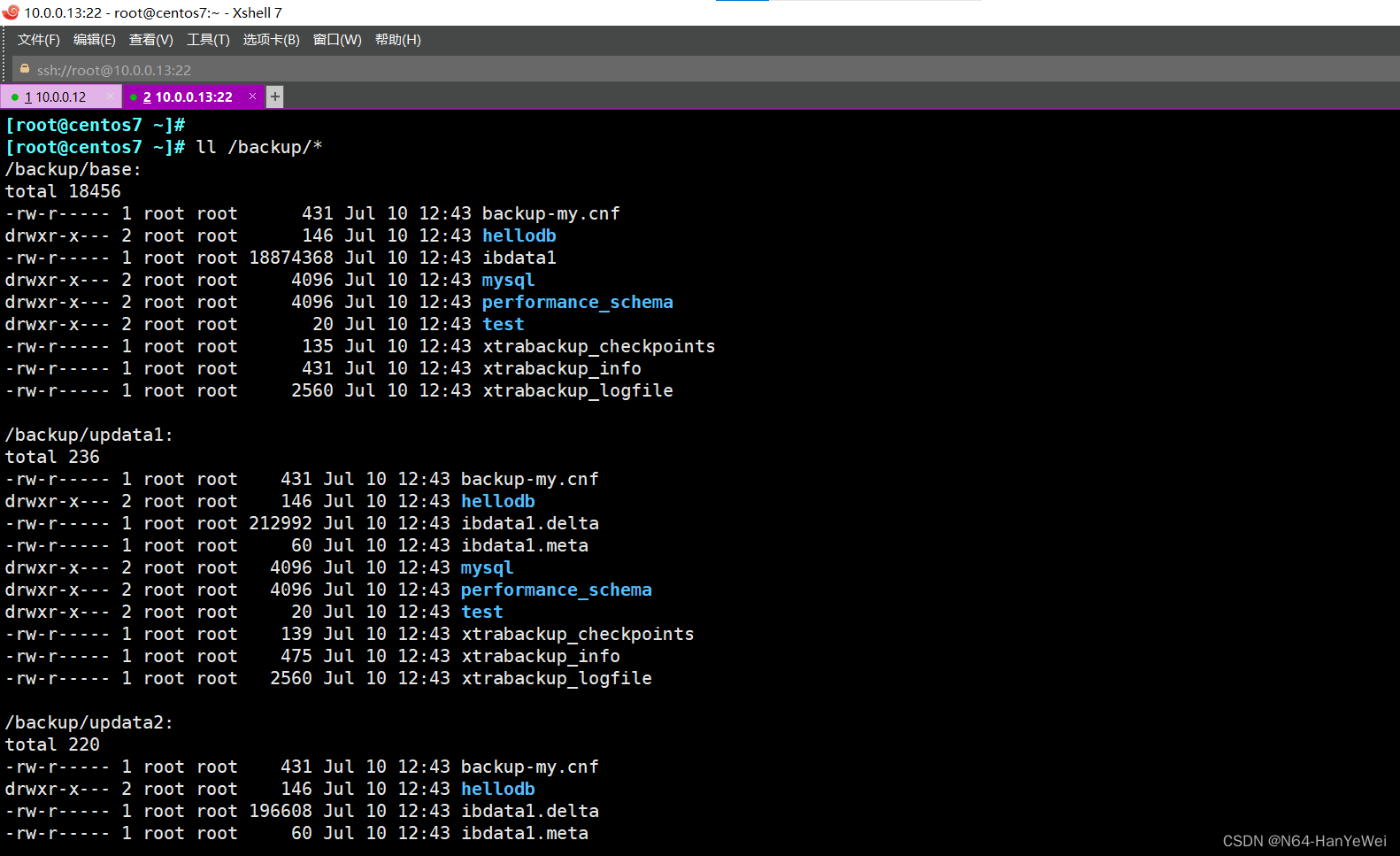Image resolution: width=1400 pixels, height=856 pixels.
Task: Open the 选项卡(B) menu
Action: point(271,40)
